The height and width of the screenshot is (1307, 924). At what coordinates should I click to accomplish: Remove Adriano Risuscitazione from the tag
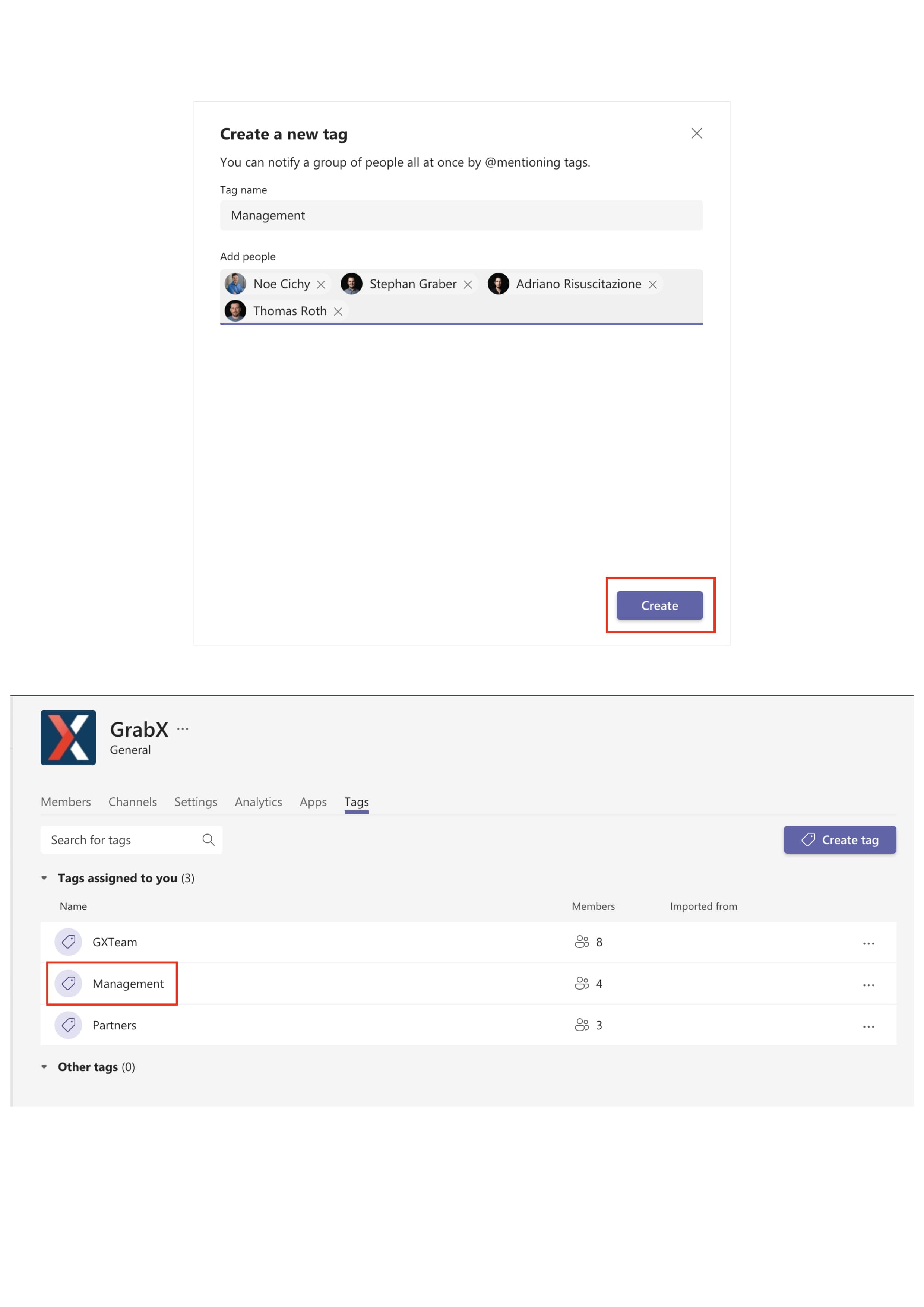pyautogui.click(x=652, y=285)
